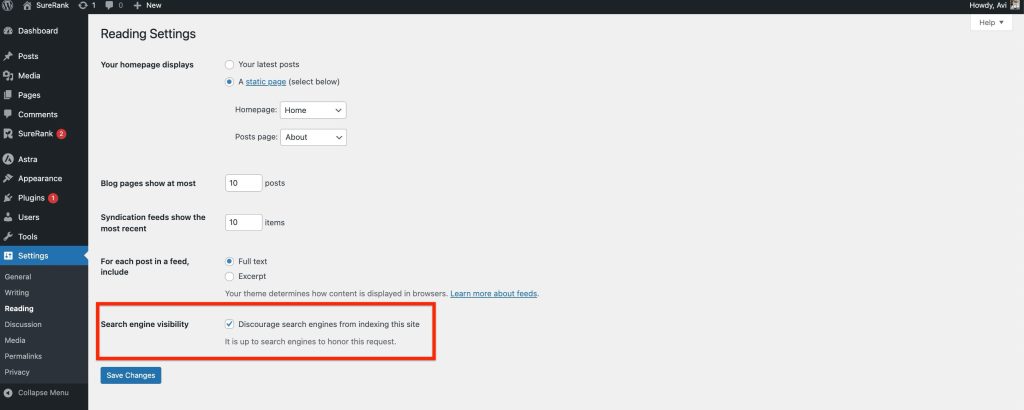
Task: Open the Posts page dropdown set to About
Action: point(313,137)
